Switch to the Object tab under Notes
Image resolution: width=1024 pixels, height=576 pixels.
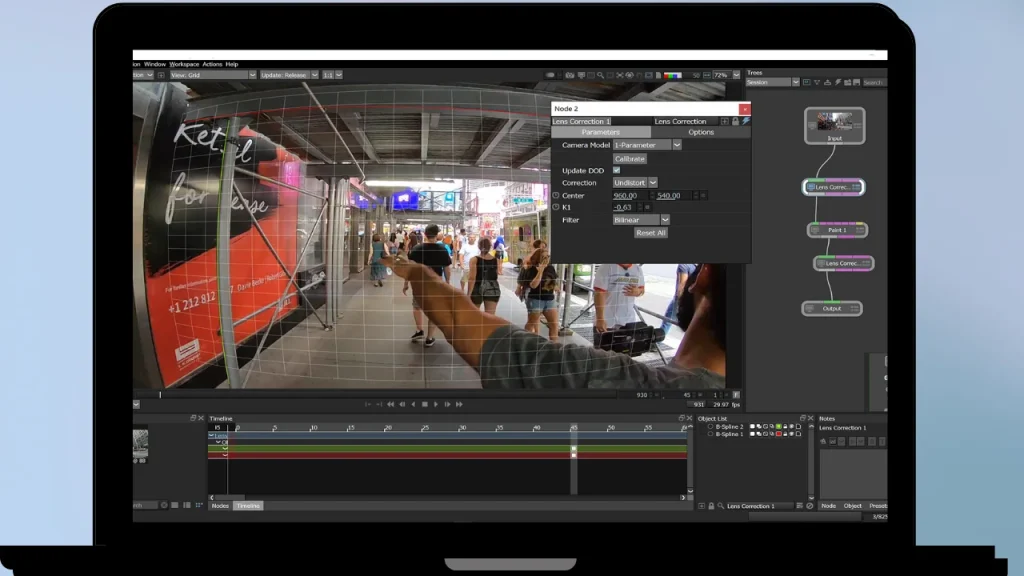point(852,506)
